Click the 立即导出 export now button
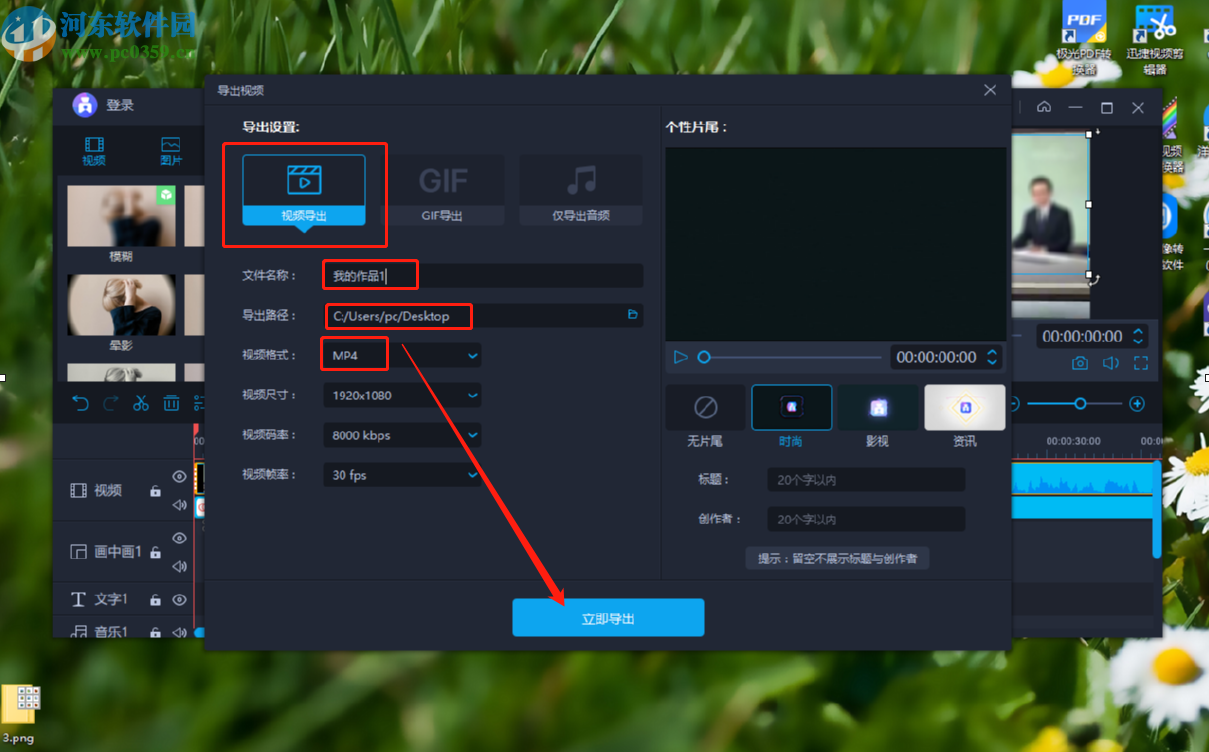The image size is (1209, 752). tap(608, 618)
